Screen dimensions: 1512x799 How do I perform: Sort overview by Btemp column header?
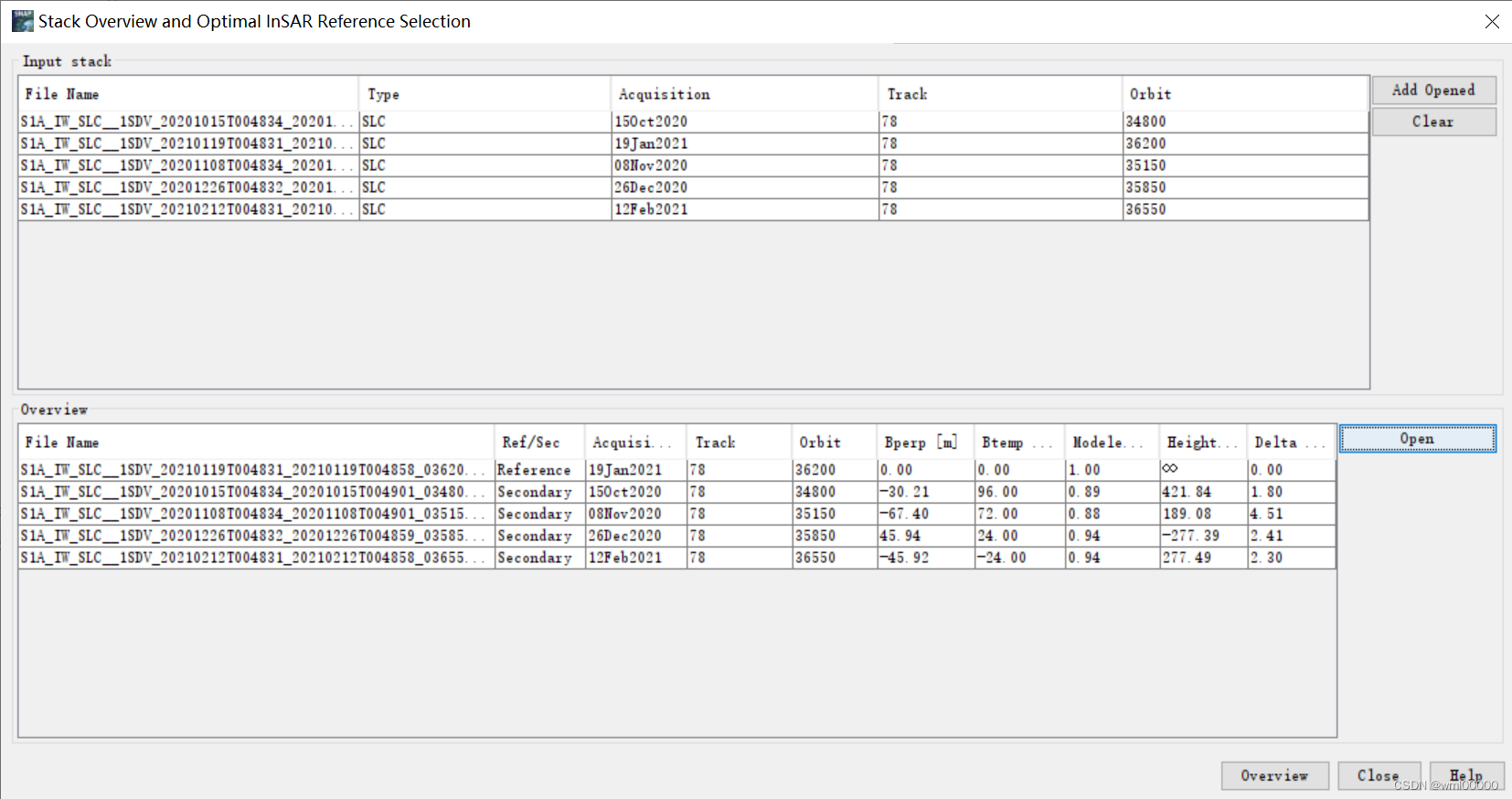coord(1019,442)
